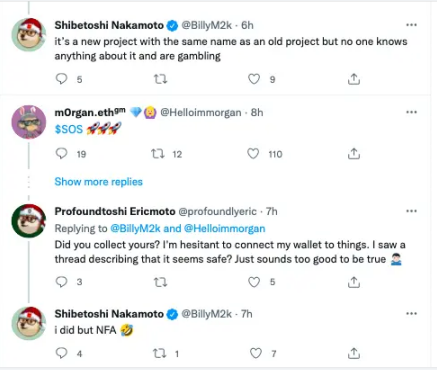Retweet the $SOS rockets tweet
Screen dimensions: 437x370
158,154
